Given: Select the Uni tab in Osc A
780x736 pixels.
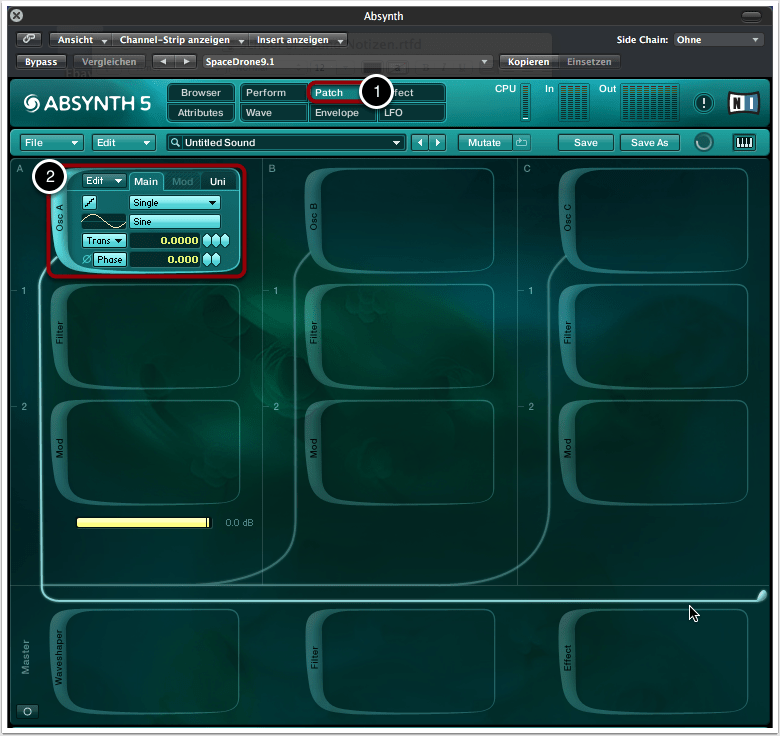Looking at the screenshot, I should [x=217, y=182].
